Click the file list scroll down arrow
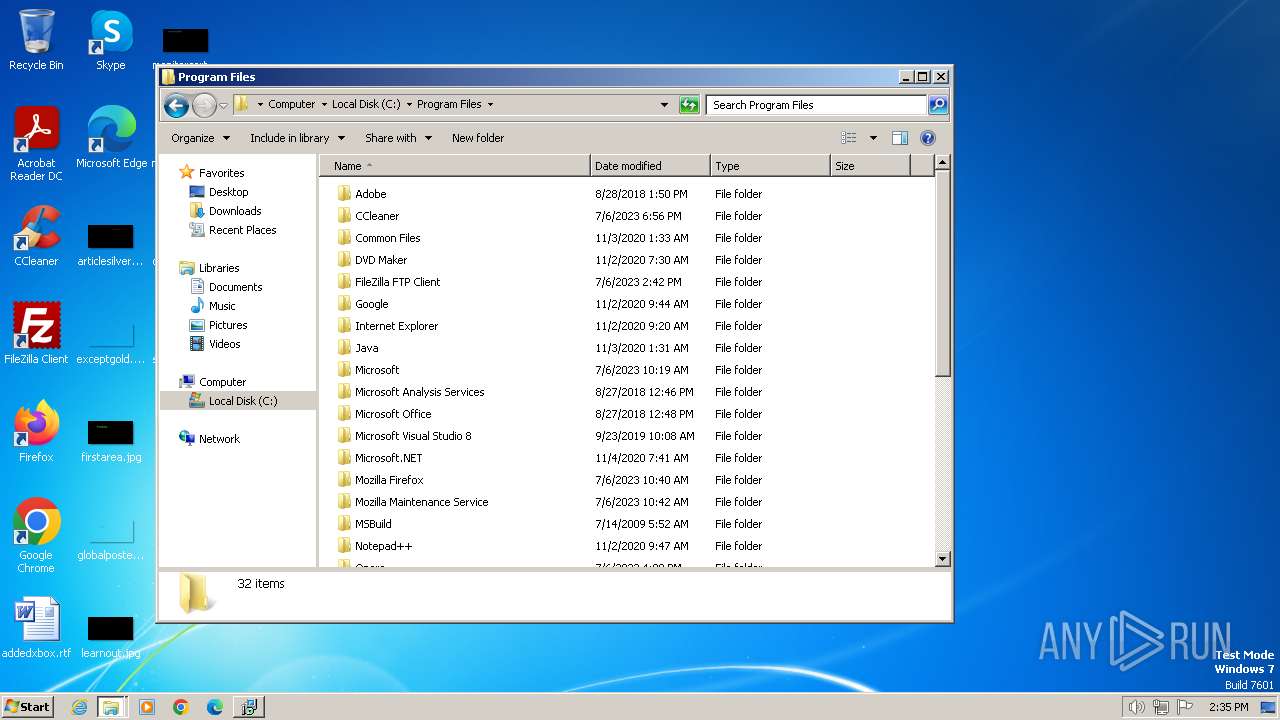This screenshot has height=720, width=1280. tap(942, 559)
